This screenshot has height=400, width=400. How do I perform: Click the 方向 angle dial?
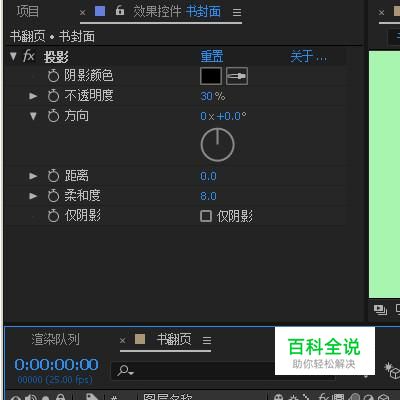(x=217, y=145)
